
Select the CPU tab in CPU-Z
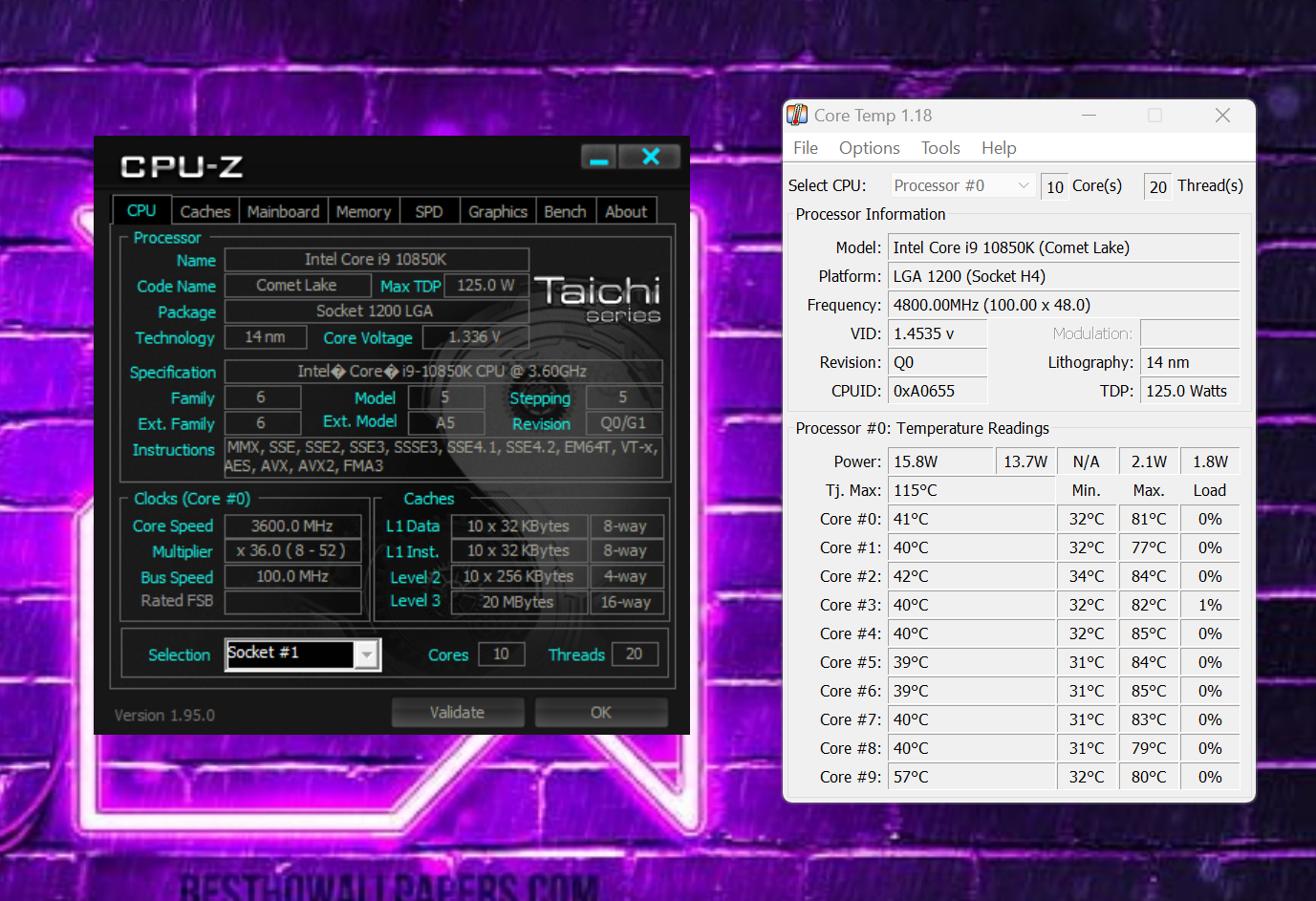141,210
